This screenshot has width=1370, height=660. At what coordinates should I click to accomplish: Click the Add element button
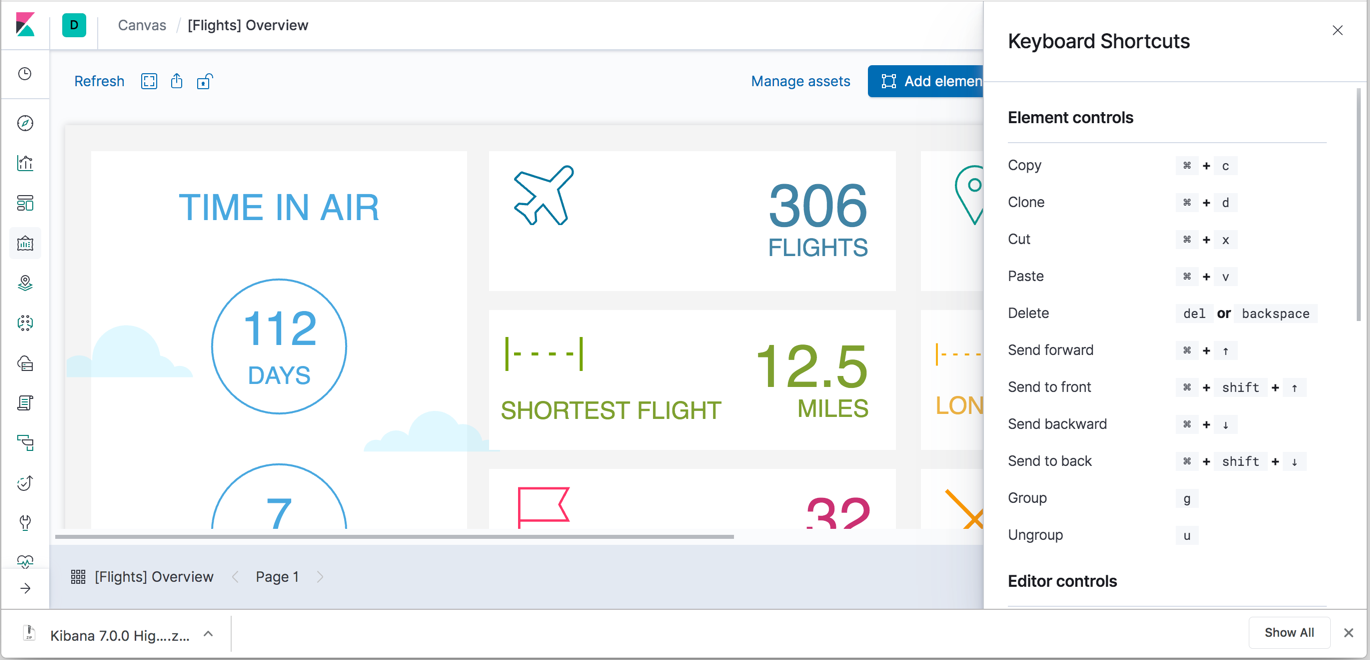pos(927,81)
